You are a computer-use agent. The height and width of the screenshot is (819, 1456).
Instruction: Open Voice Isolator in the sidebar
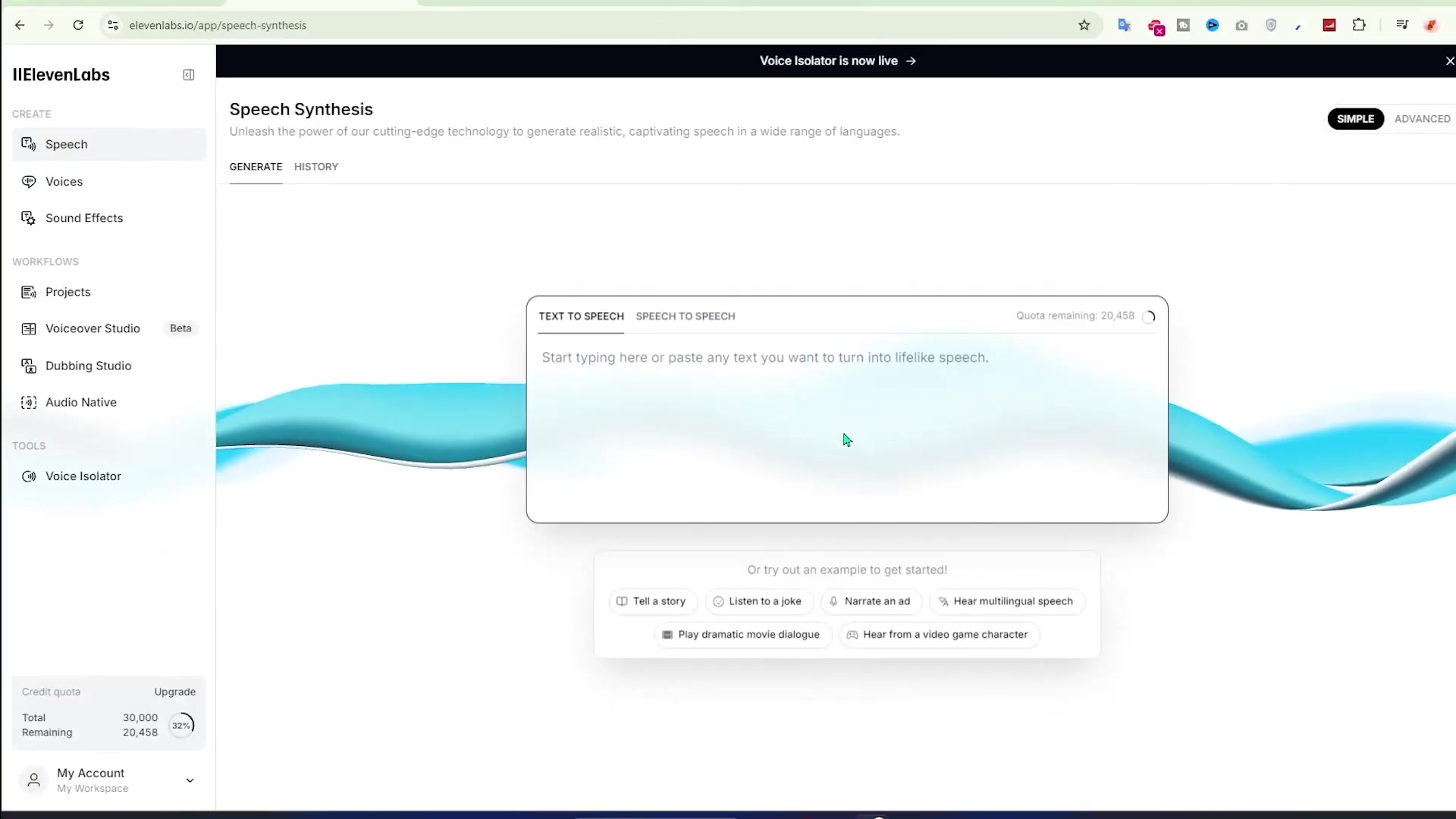pyautogui.click(x=109, y=476)
